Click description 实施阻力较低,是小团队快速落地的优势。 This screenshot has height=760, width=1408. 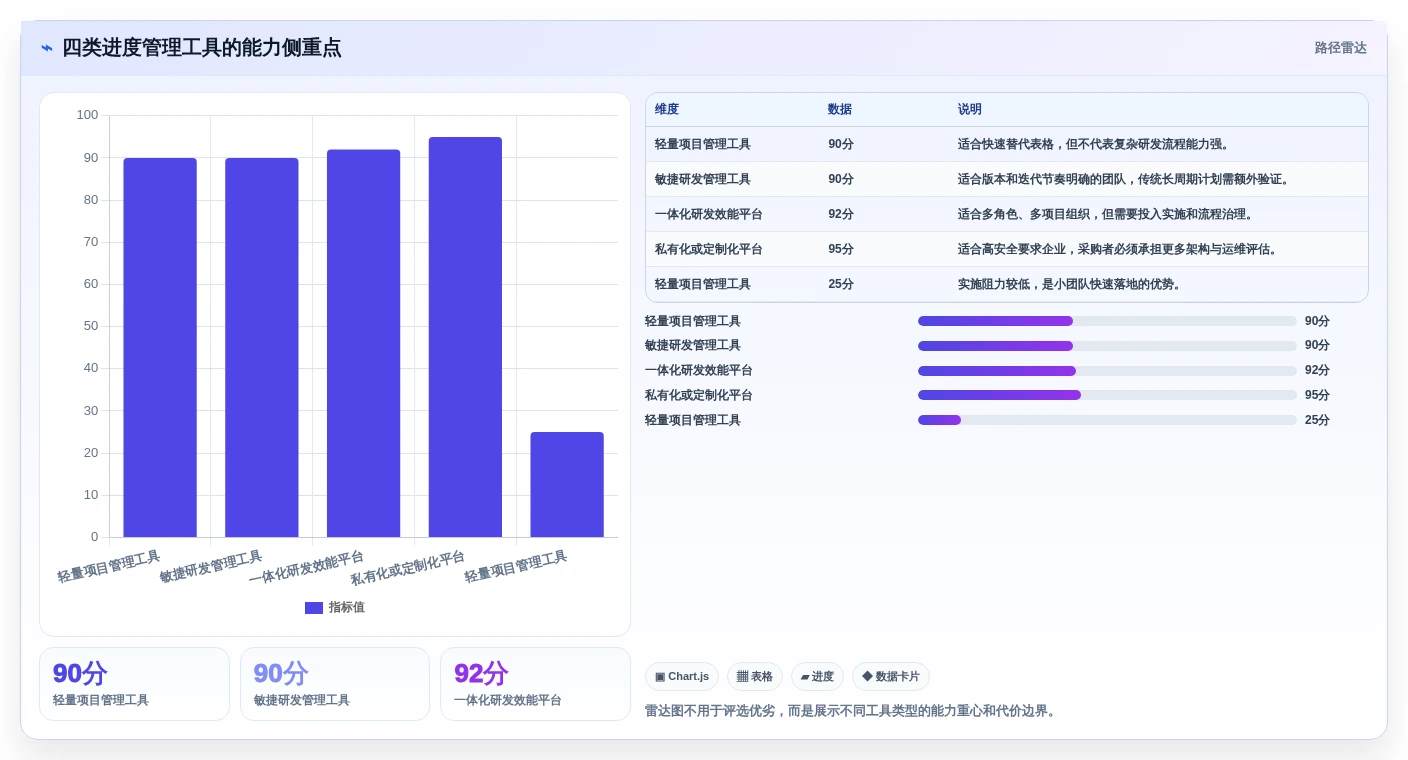[x=1070, y=284]
